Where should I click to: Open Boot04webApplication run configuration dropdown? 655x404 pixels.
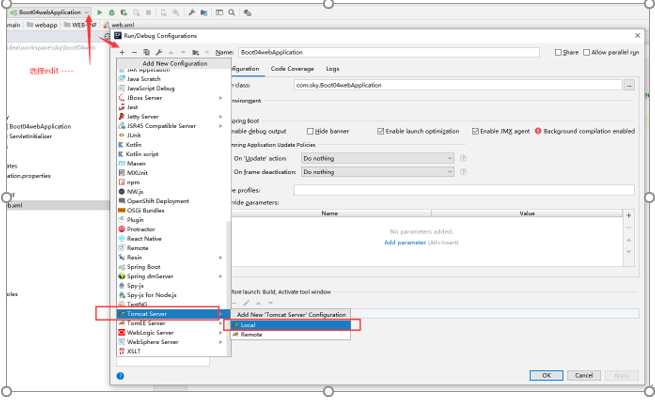point(50,13)
